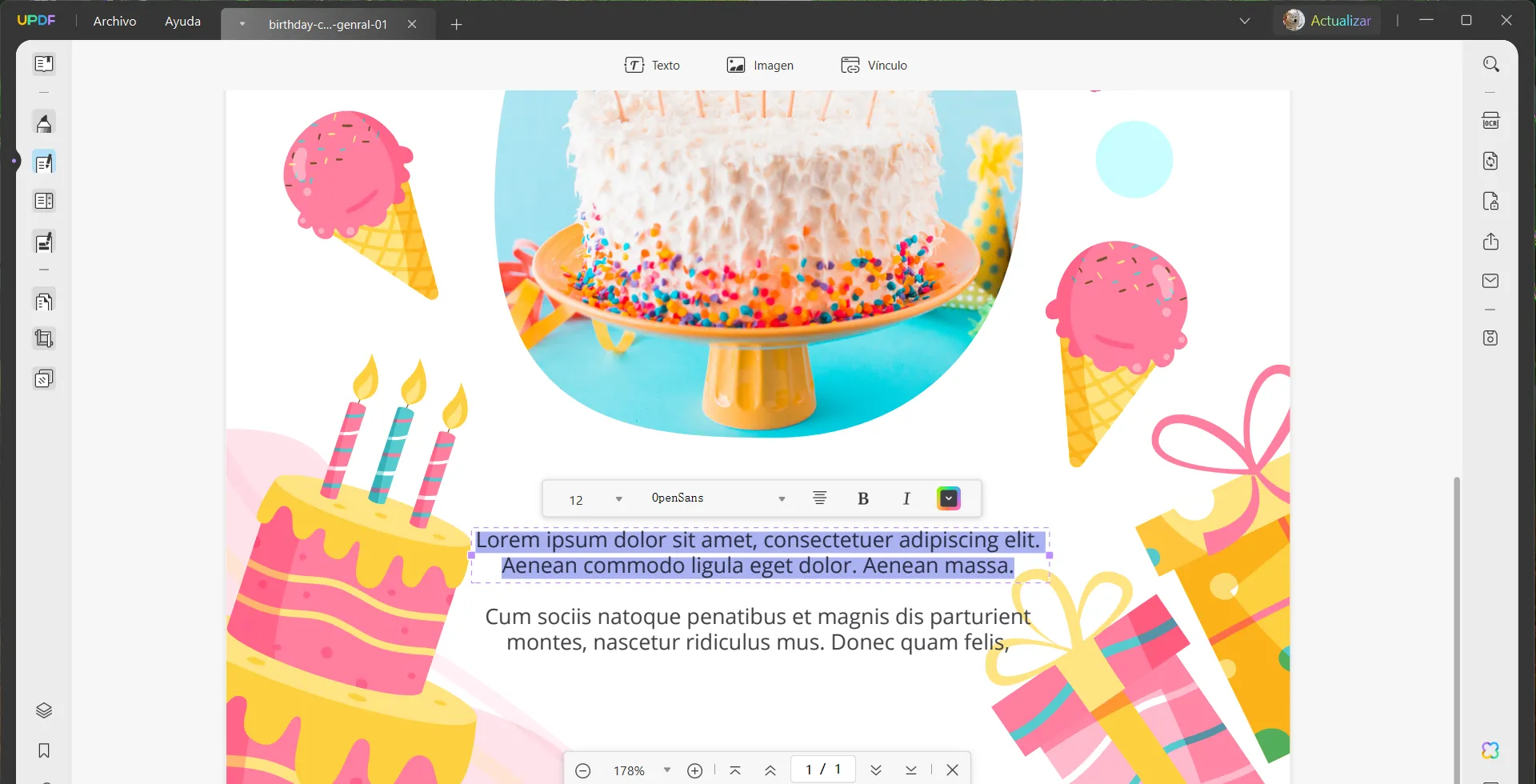The height and width of the screenshot is (784, 1536).
Task: Open the Layers panel icon
Action: (x=44, y=710)
